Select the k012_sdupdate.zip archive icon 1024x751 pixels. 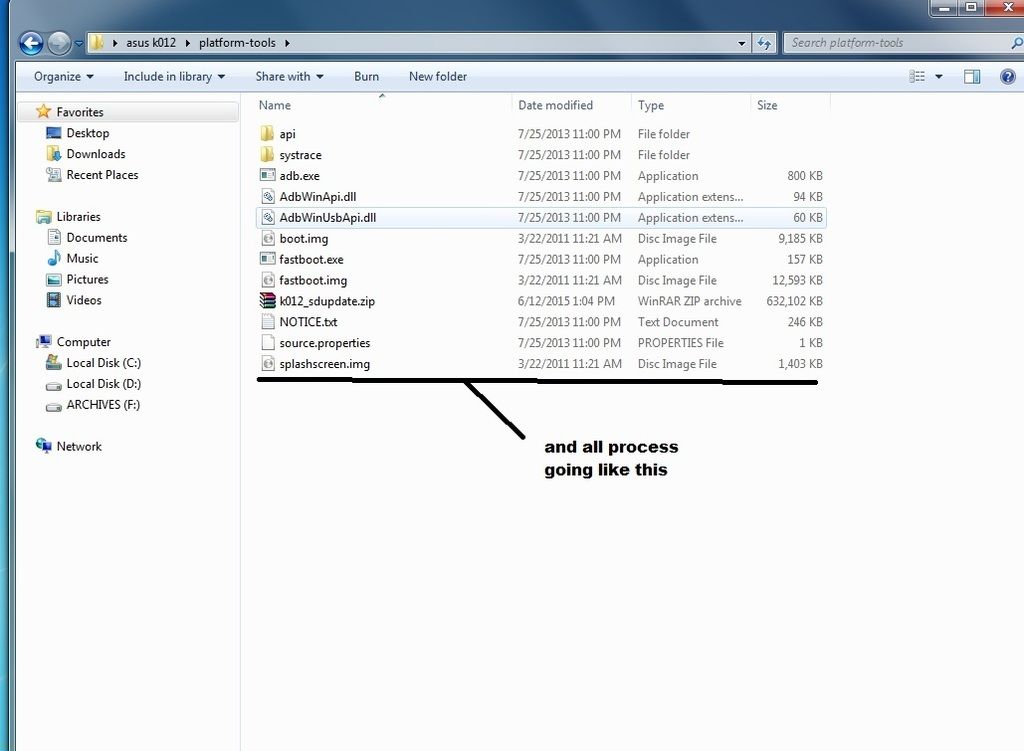[267, 301]
